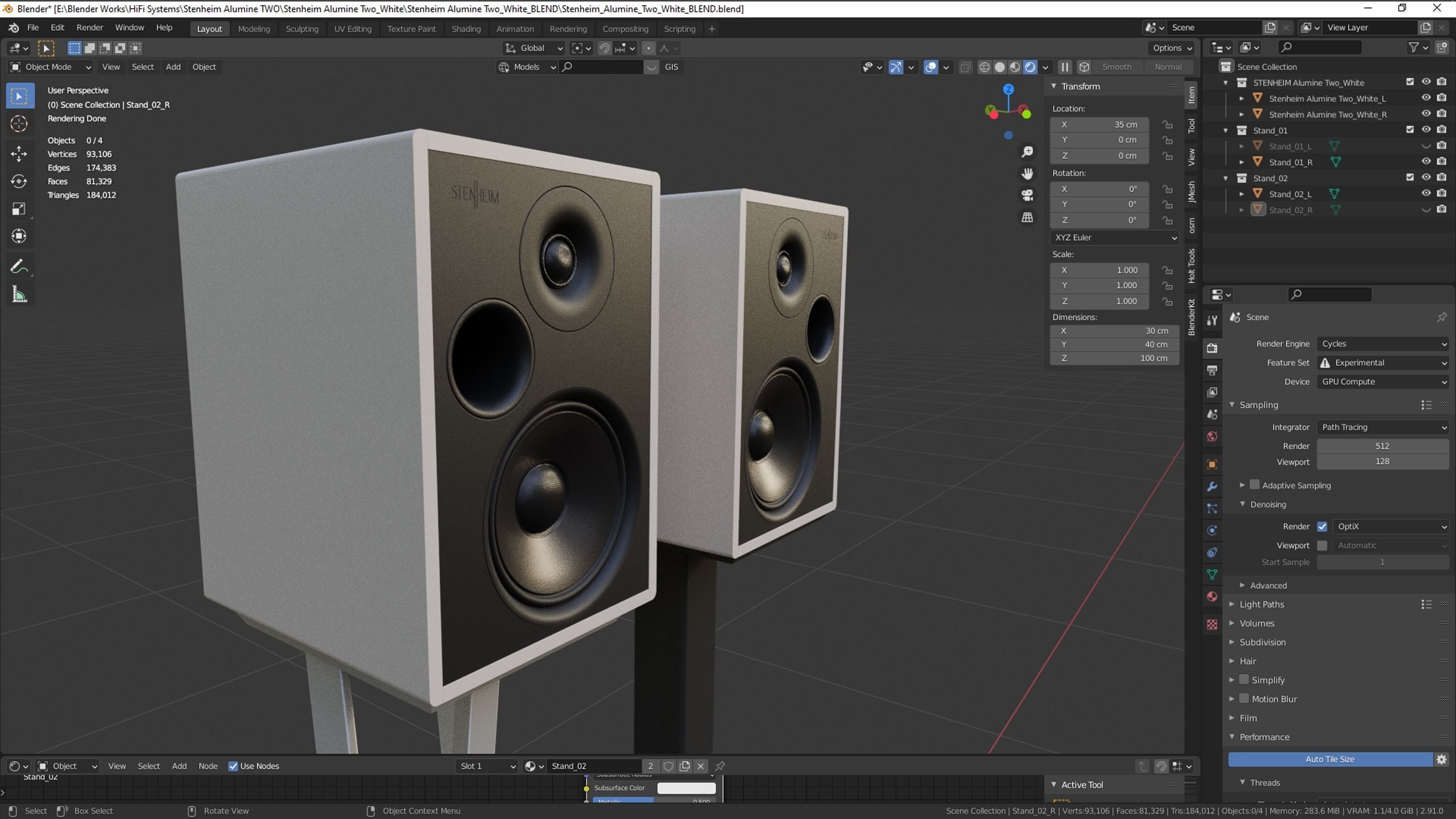Switch to rendered viewport shading
Viewport: 1456px width, 819px height.
(1030, 67)
